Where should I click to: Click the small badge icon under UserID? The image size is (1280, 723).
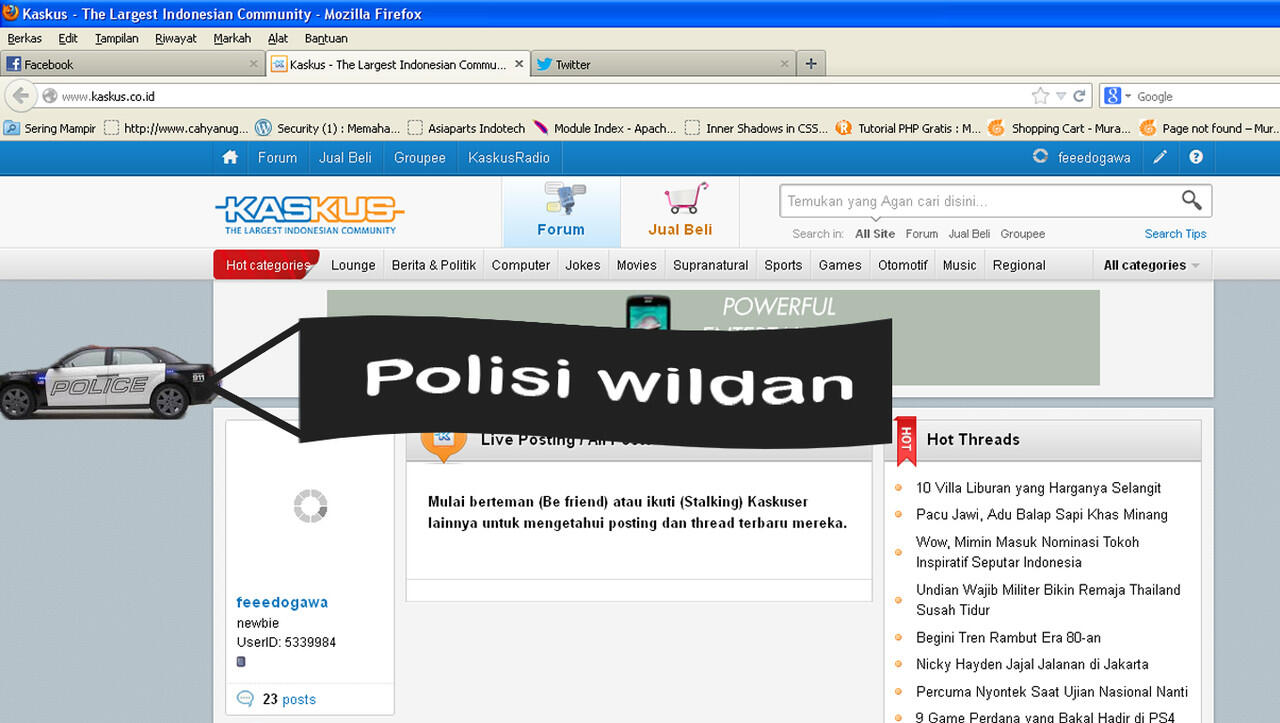(241, 662)
